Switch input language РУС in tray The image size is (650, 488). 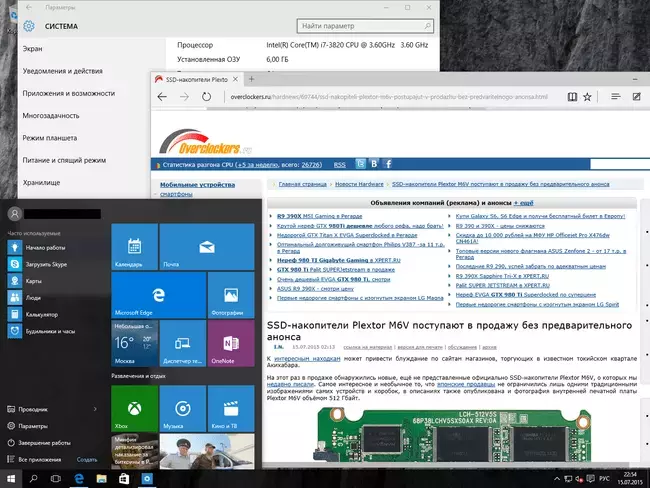point(604,479)
